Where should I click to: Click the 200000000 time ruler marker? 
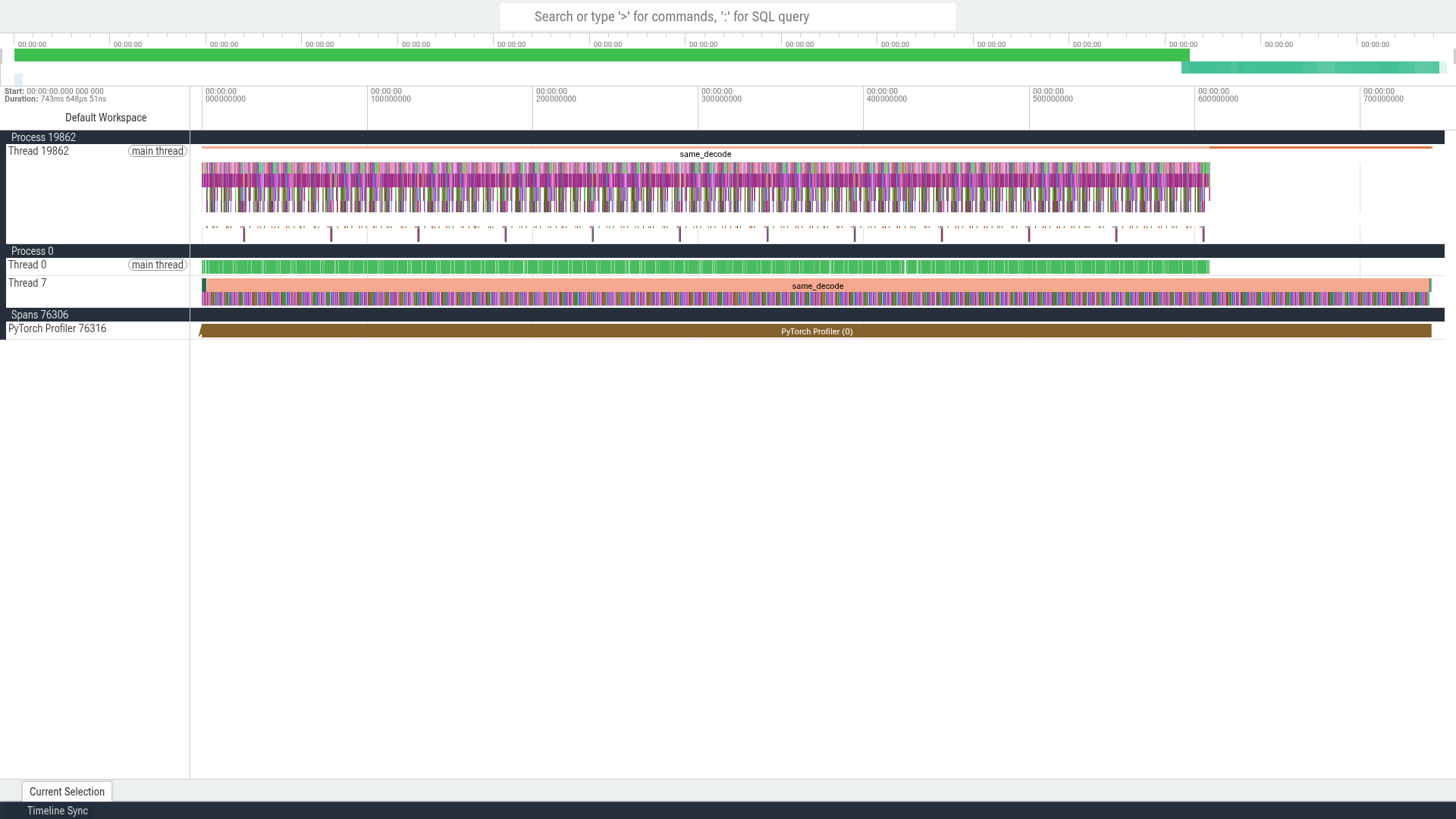[x=556, y=96]
